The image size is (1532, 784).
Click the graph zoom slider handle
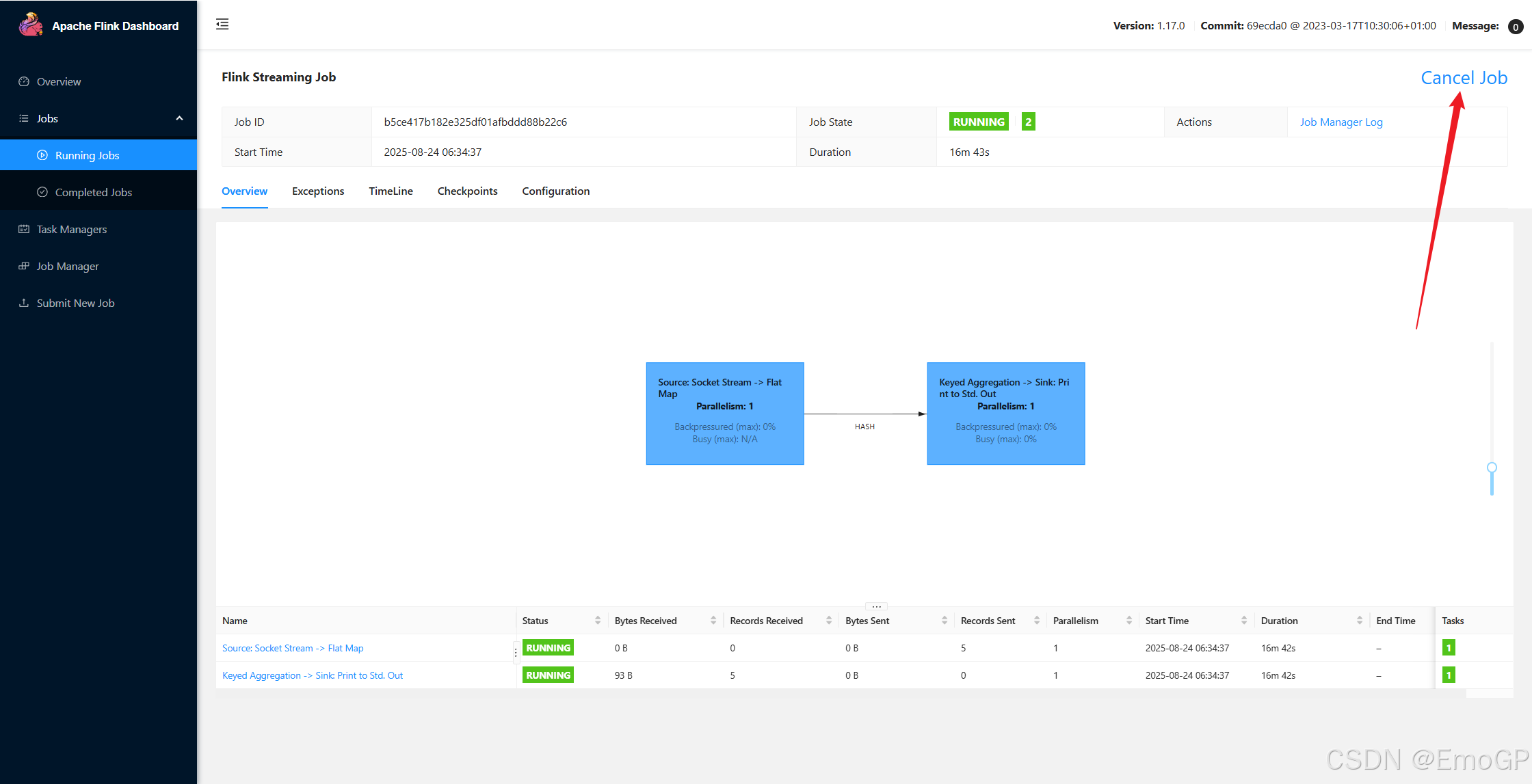[1492, 468]
